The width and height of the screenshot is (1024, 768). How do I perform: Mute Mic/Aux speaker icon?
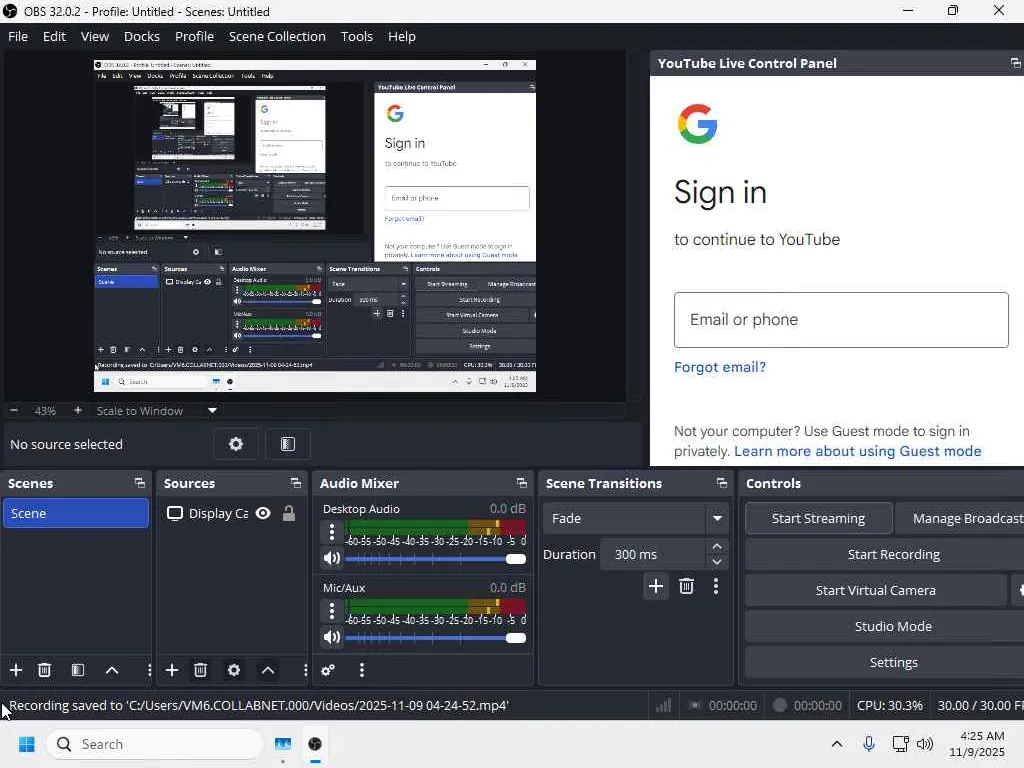coord(332,637)
